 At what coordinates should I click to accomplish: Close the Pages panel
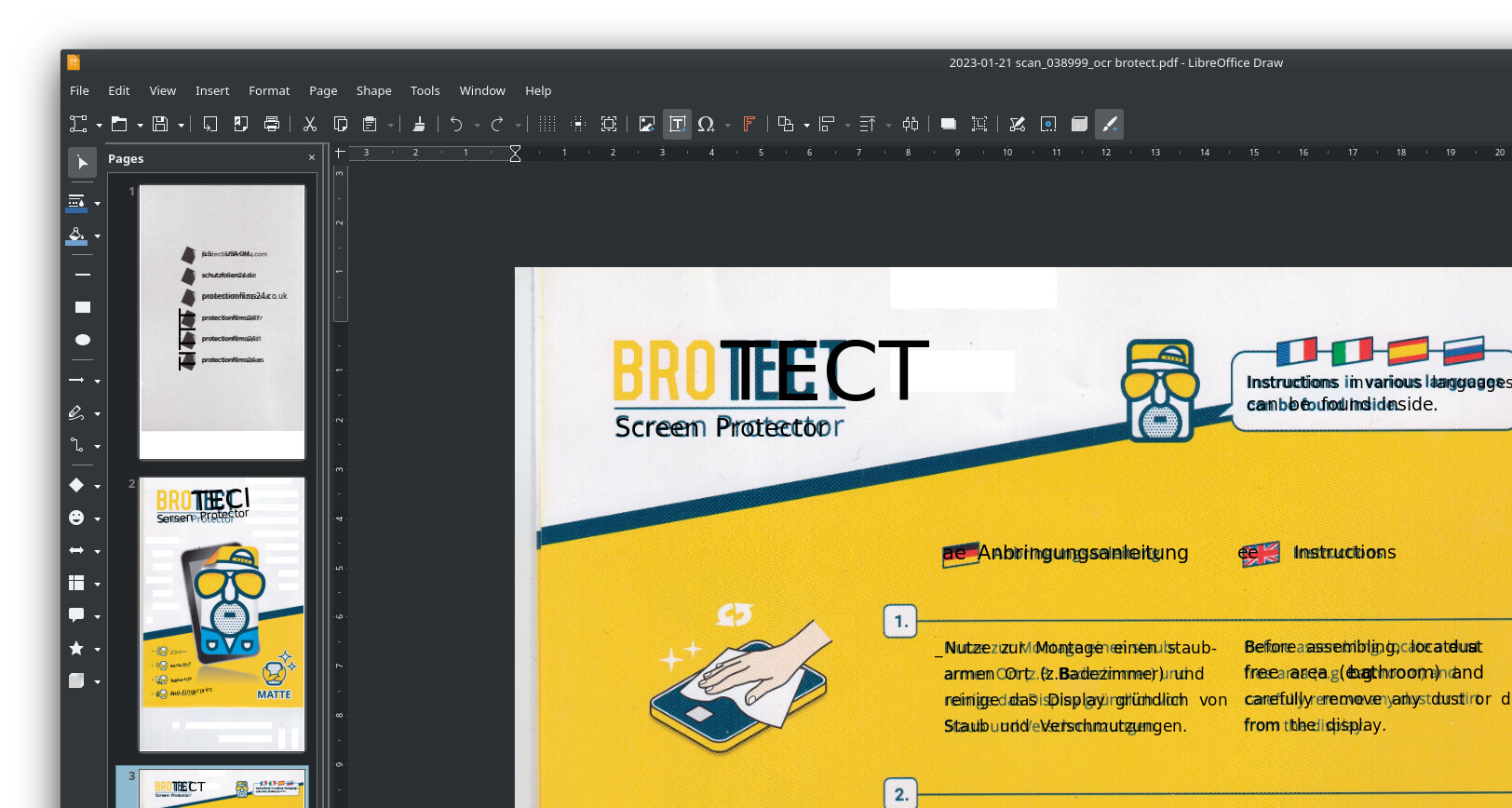tap(312, 158)
